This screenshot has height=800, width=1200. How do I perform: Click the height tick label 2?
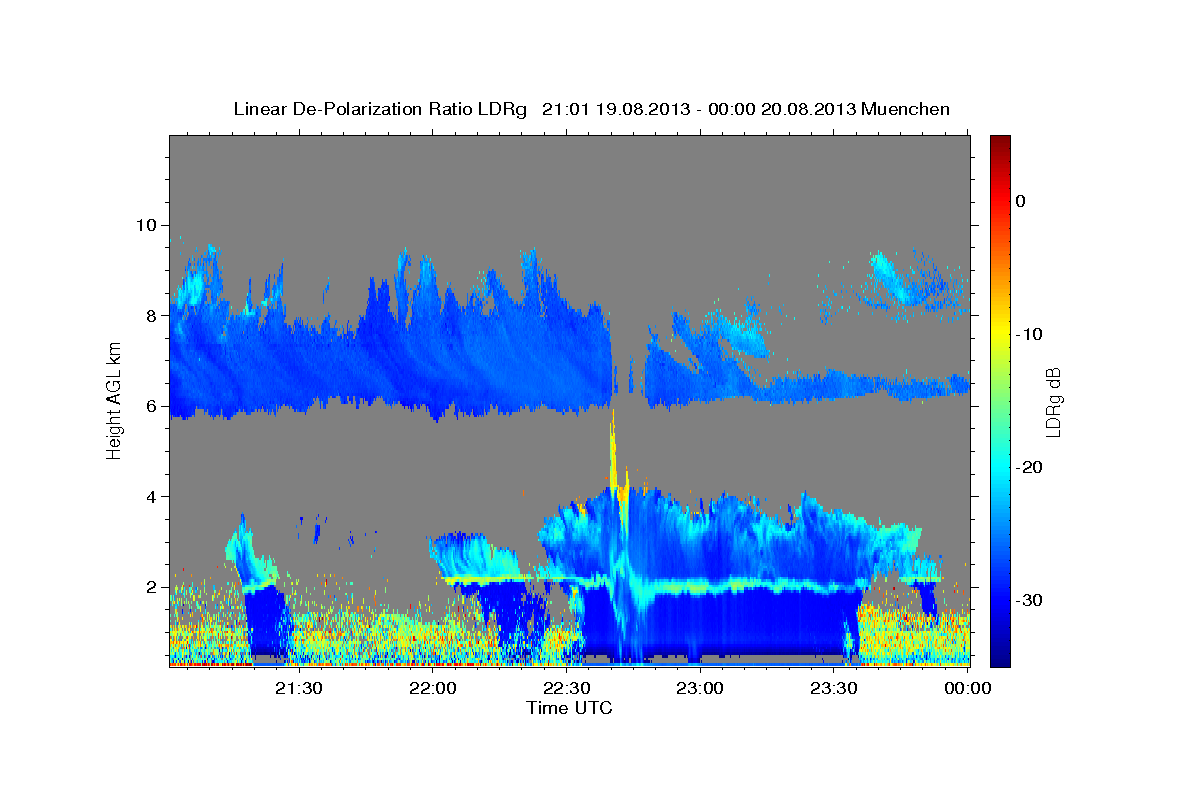click(x=151, y=587)
